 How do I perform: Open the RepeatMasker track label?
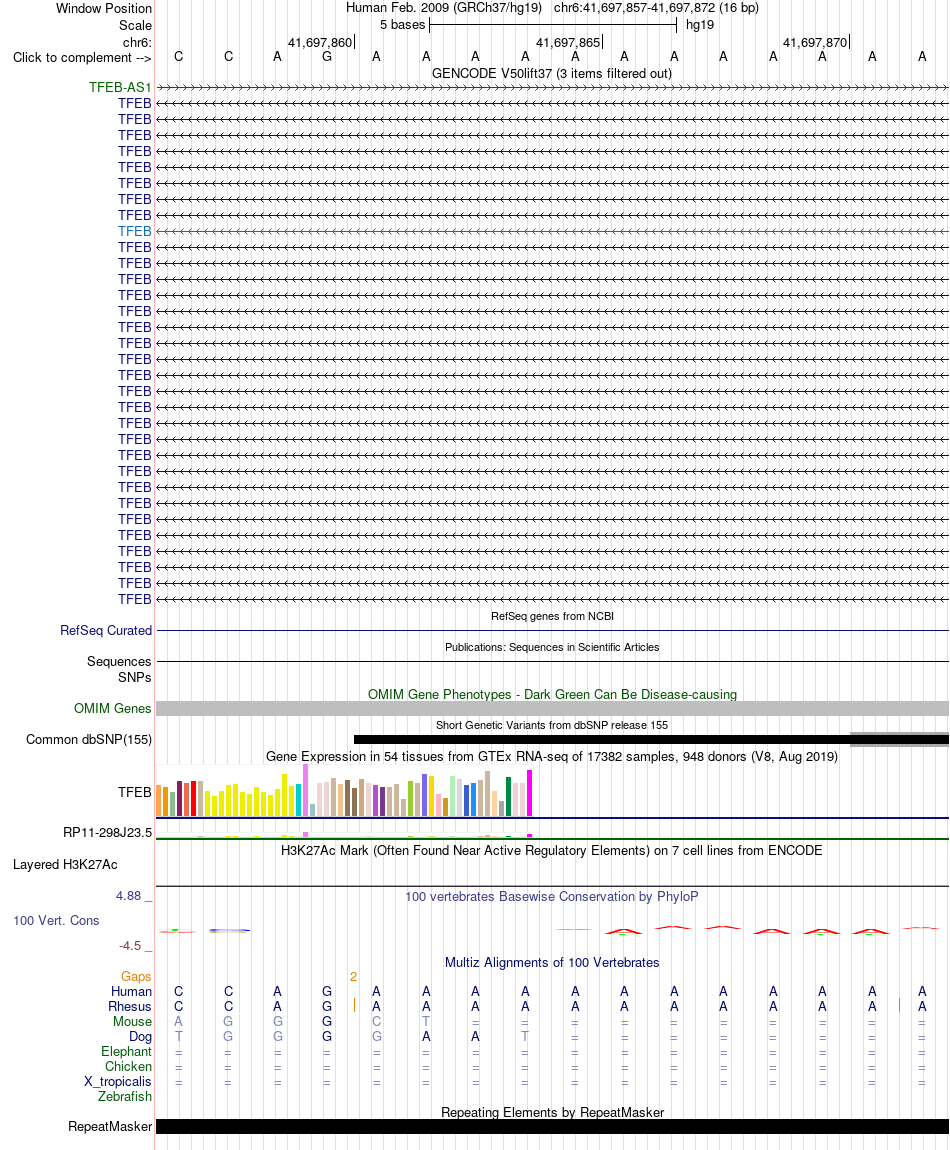(110, 1126)
